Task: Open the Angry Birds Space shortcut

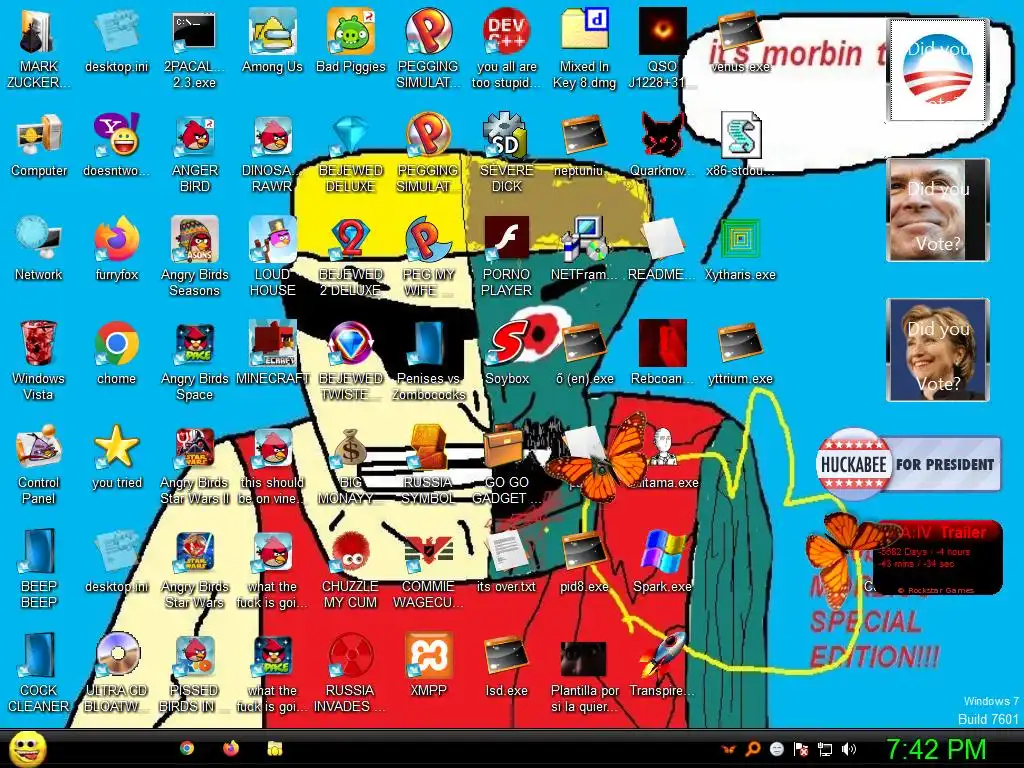Action: point(195,360)
